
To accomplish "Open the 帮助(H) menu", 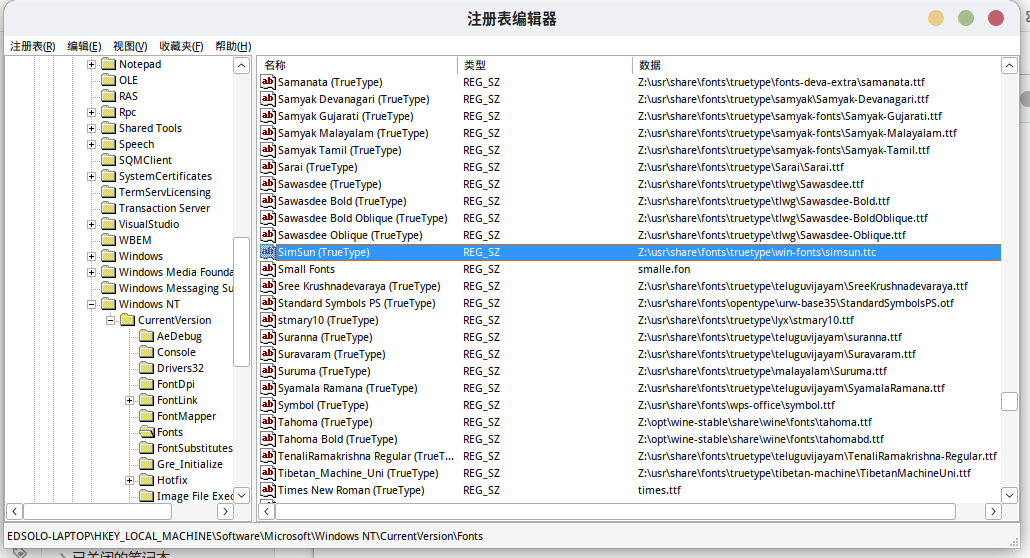I will pyautogui.click(x=233, y=46).
